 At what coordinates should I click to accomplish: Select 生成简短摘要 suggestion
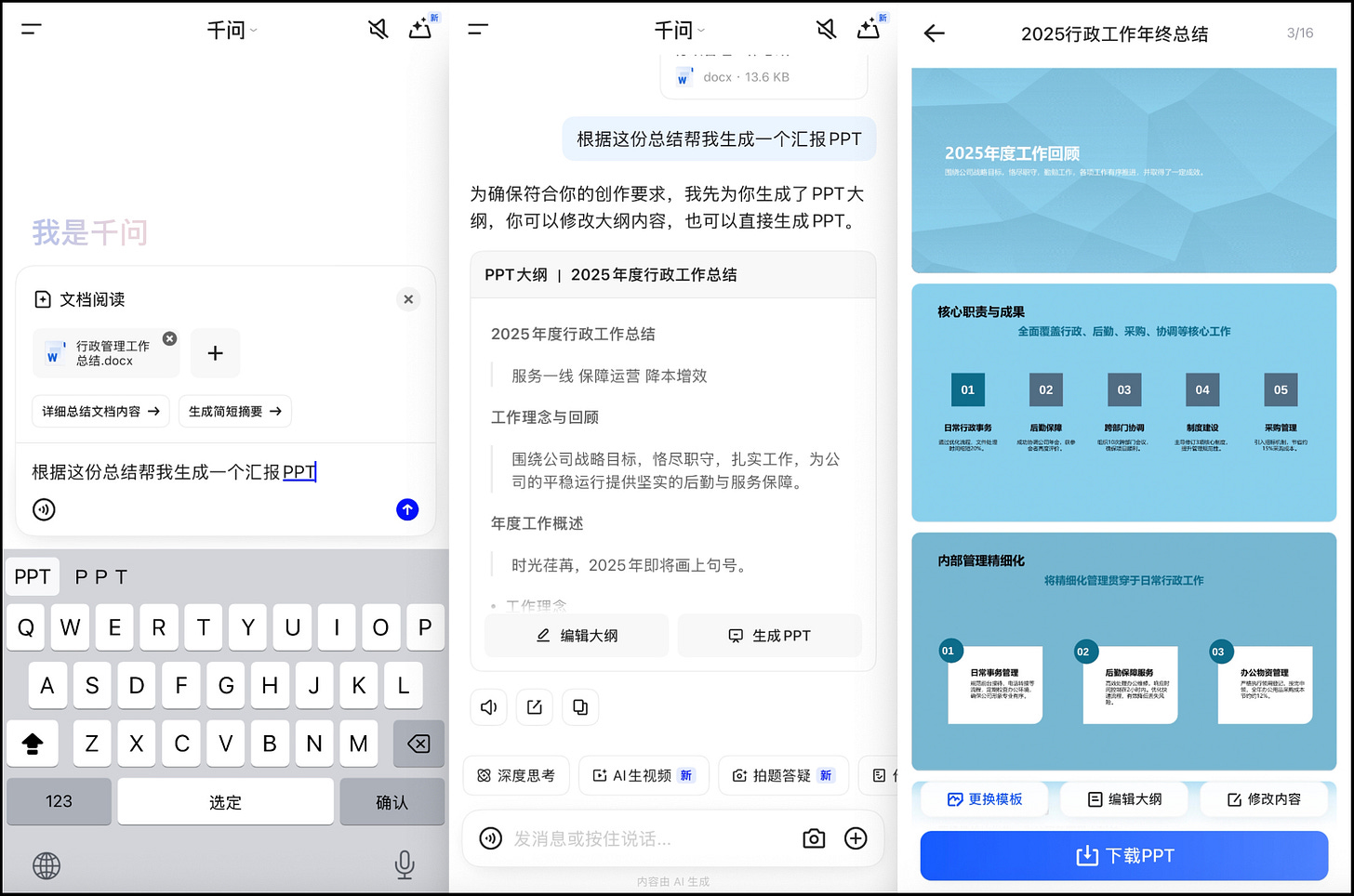click(x=235, y=411)
